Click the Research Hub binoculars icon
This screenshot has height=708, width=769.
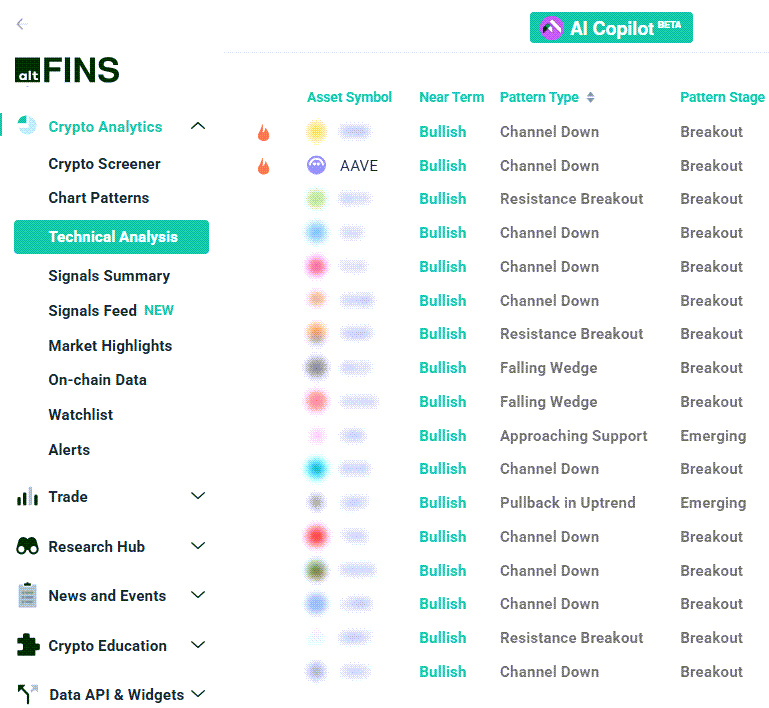coord(27,546)
